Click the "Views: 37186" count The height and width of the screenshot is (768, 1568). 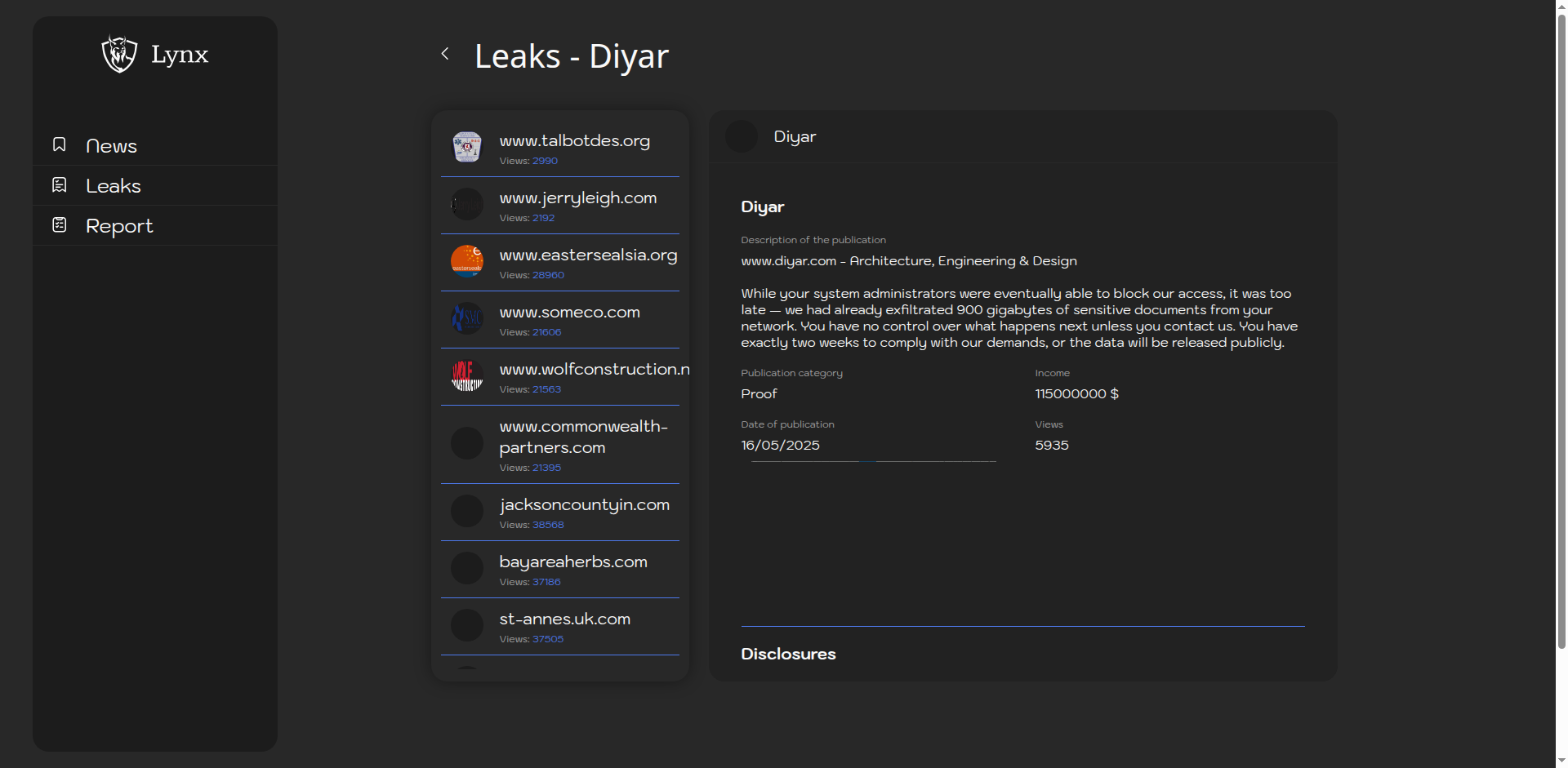coord(530,582)
